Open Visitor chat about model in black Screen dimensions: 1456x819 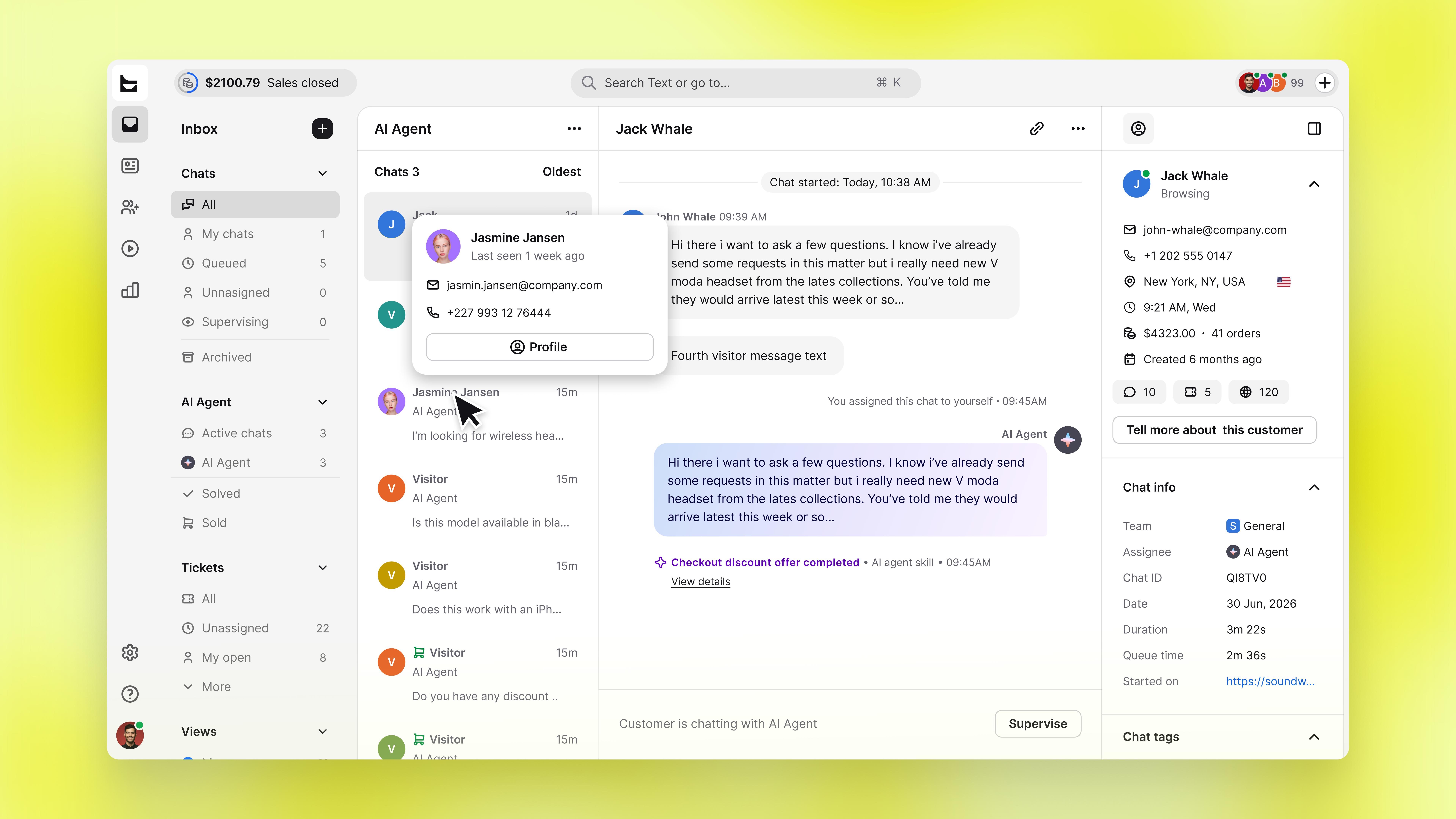pyautogui.click(x=478, y=501)
